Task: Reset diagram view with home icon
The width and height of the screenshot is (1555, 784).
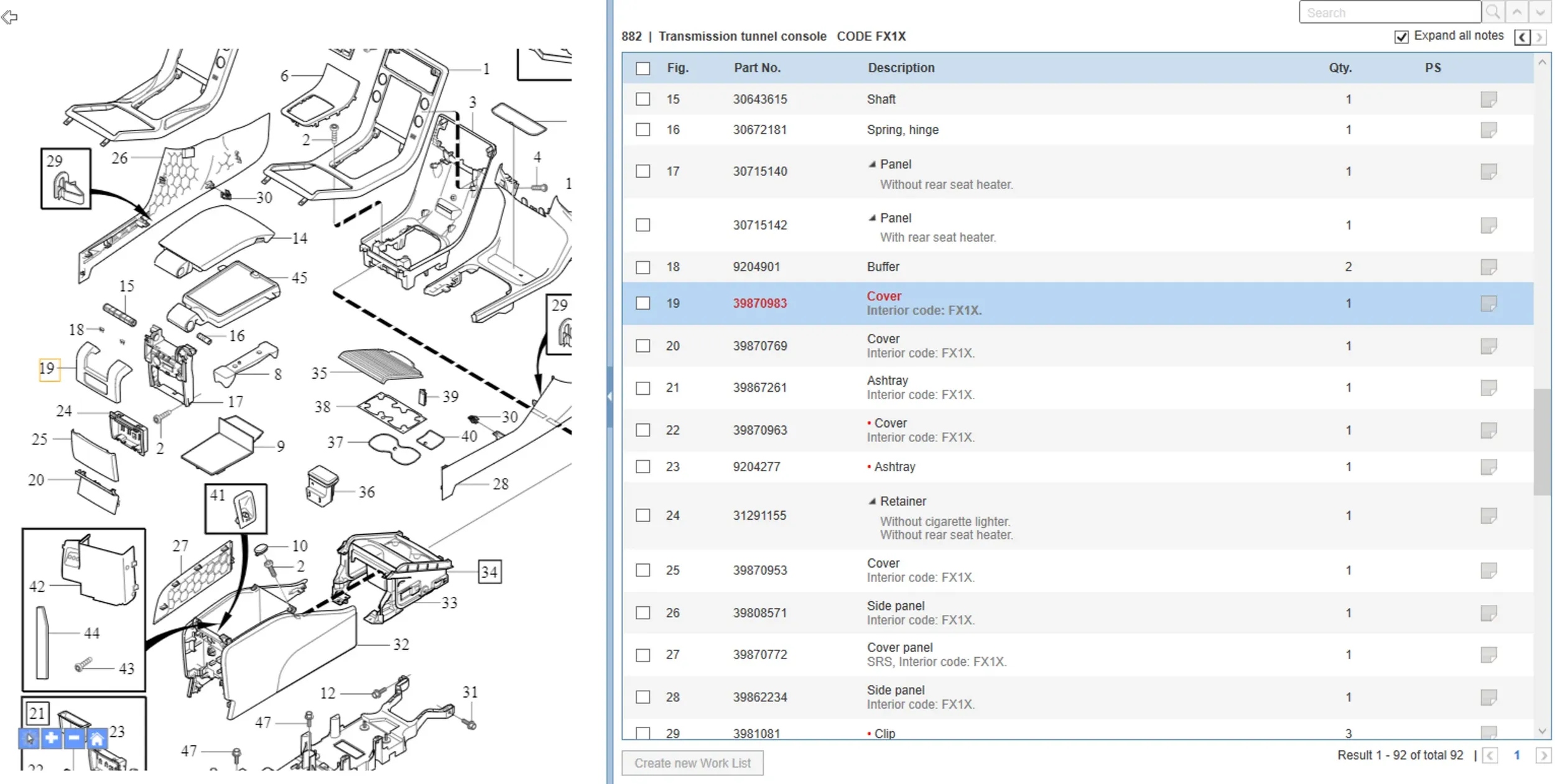Action: click(96, 739)
